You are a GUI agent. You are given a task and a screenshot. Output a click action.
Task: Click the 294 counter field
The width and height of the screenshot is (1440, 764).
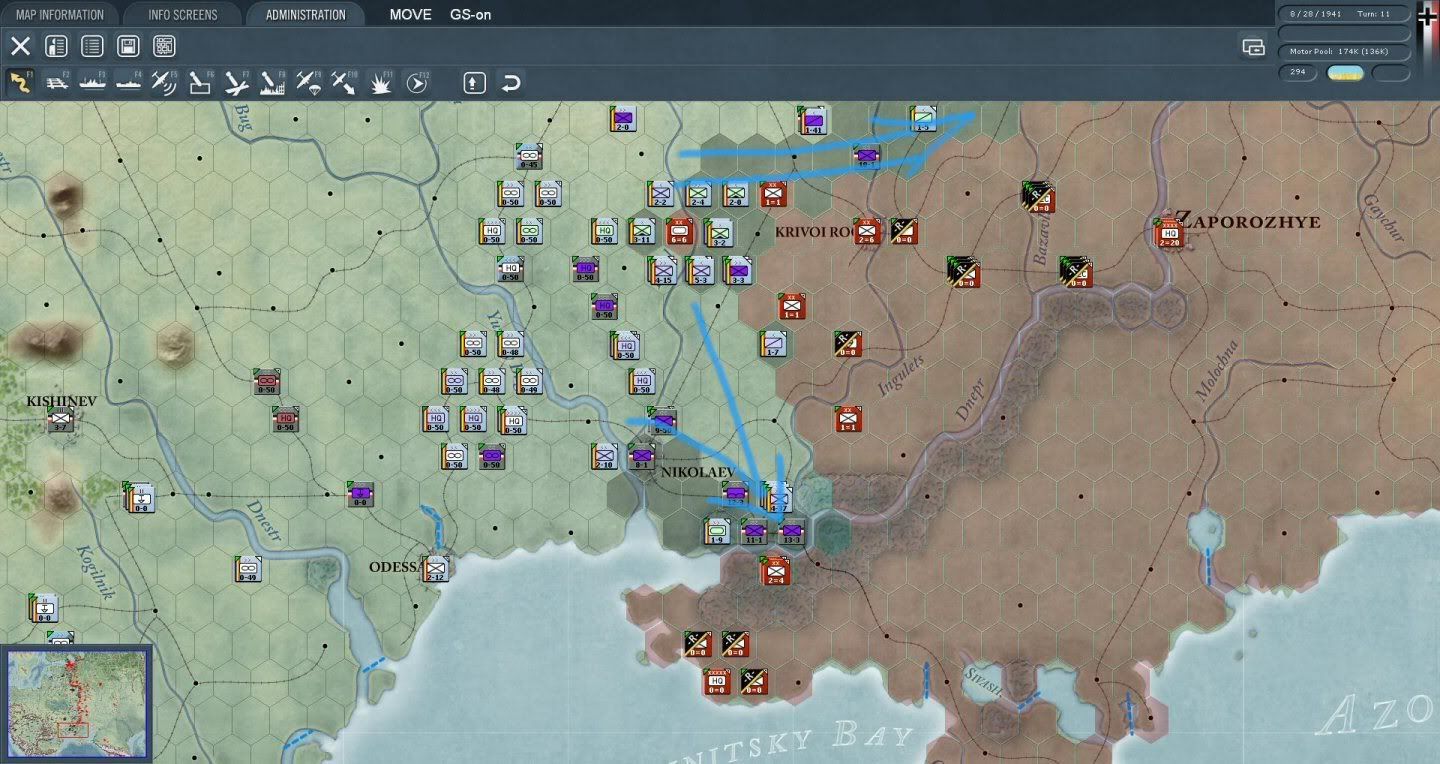point(1299,73)
